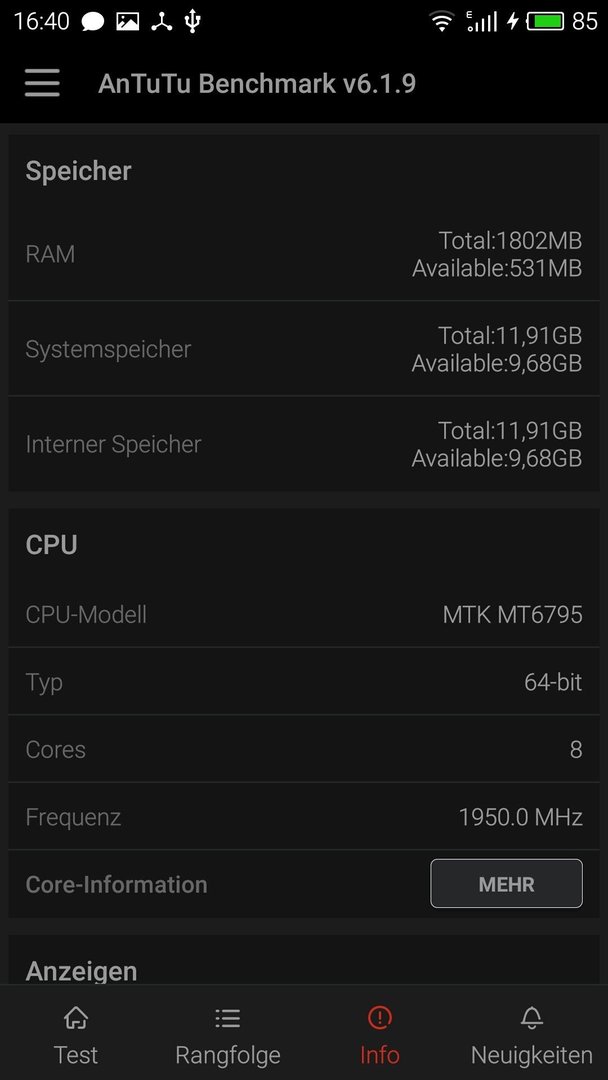Tap the cellular signal strength icon

(481, 21)
